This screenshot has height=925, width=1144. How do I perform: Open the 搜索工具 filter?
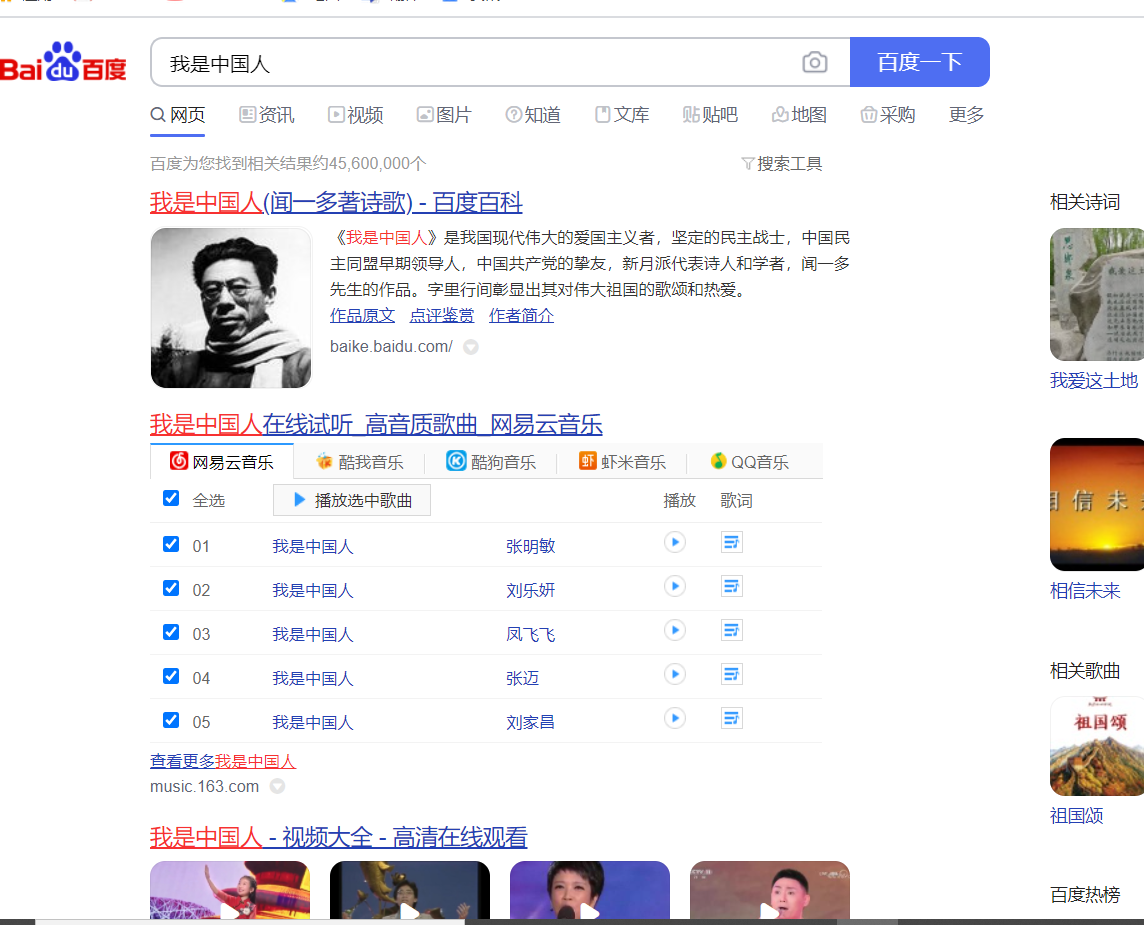point(781,163)
